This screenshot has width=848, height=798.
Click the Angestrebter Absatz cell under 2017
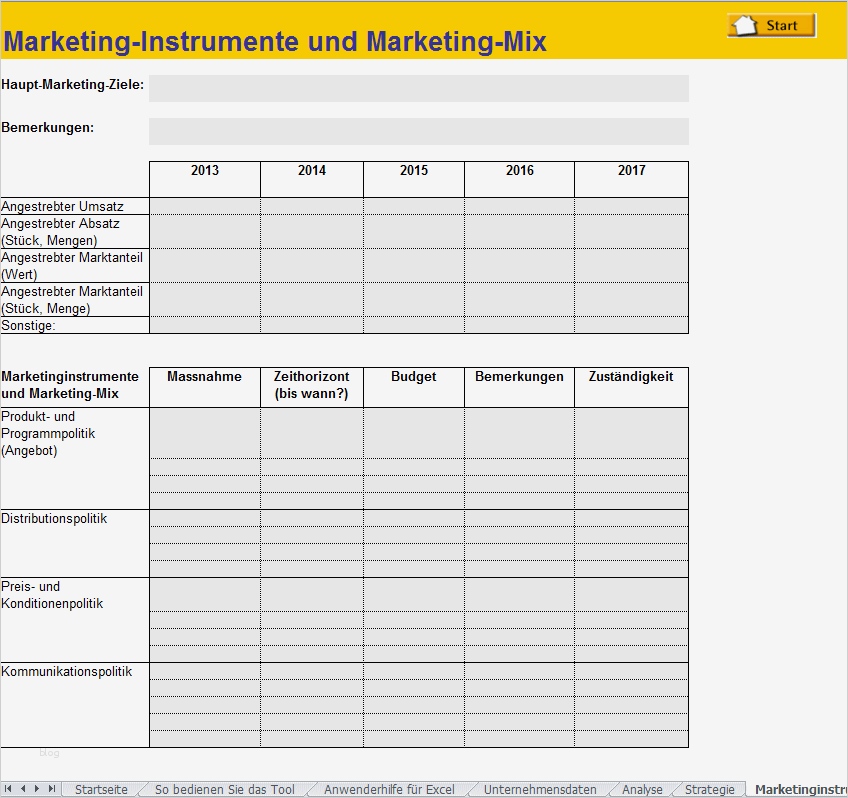(631, 231)
